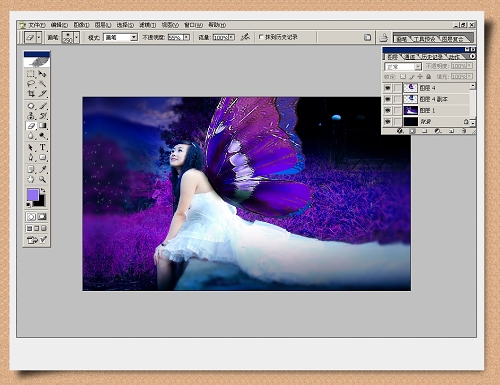Open the tool preset picker arrow
Image resolution: width=500 pixels, height=385 pixels.
(x=39, y=38)
